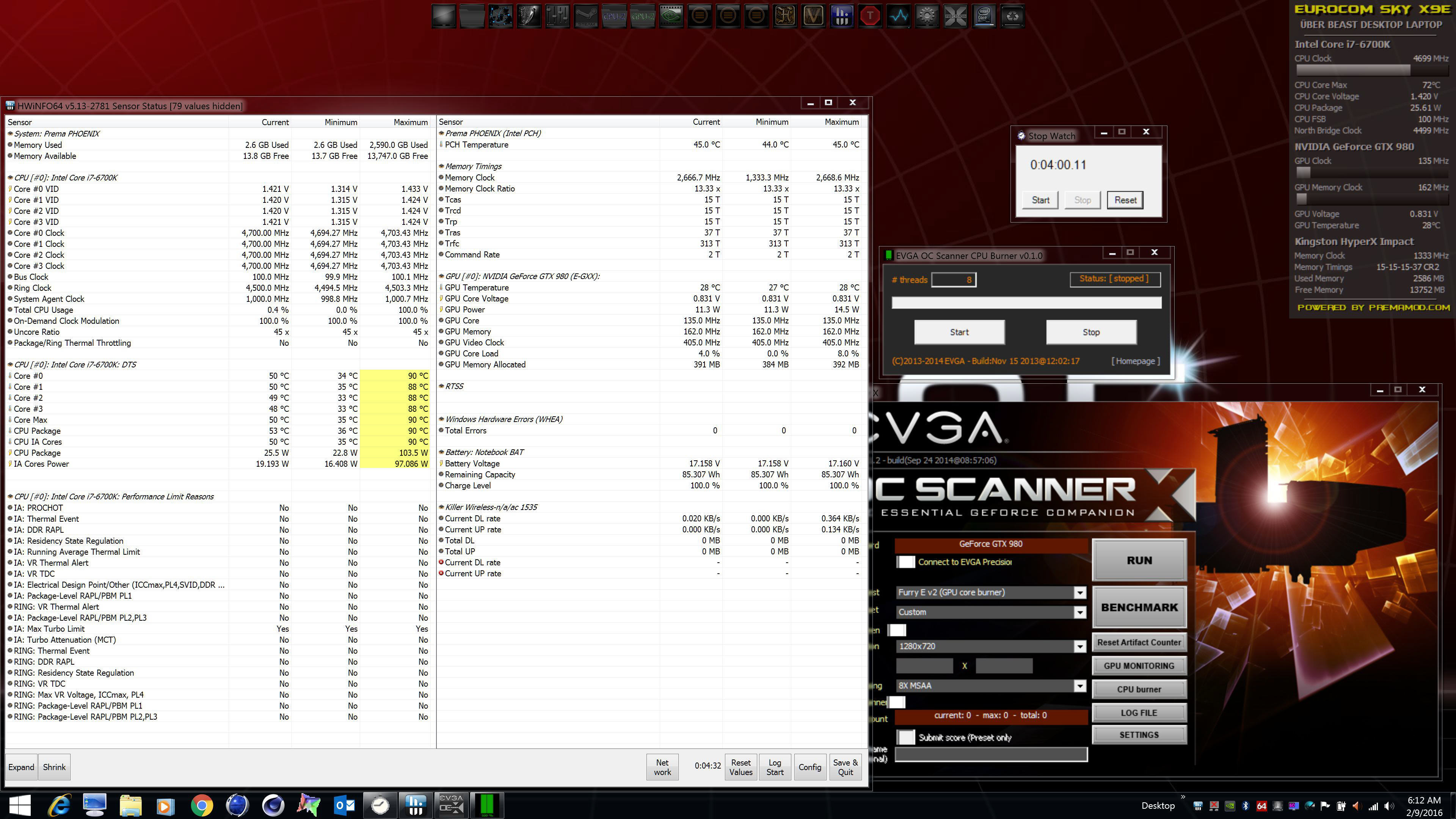
Task: Click the Windows Start button
Action: click(x=20, y=805)
